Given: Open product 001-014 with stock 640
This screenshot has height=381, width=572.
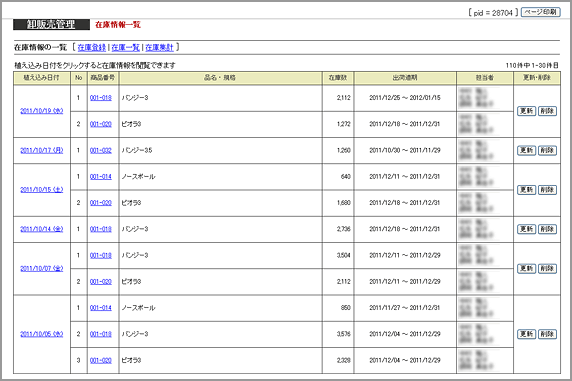Looking at the screenshot, I should pyautogui.click(x=101, y=177).
